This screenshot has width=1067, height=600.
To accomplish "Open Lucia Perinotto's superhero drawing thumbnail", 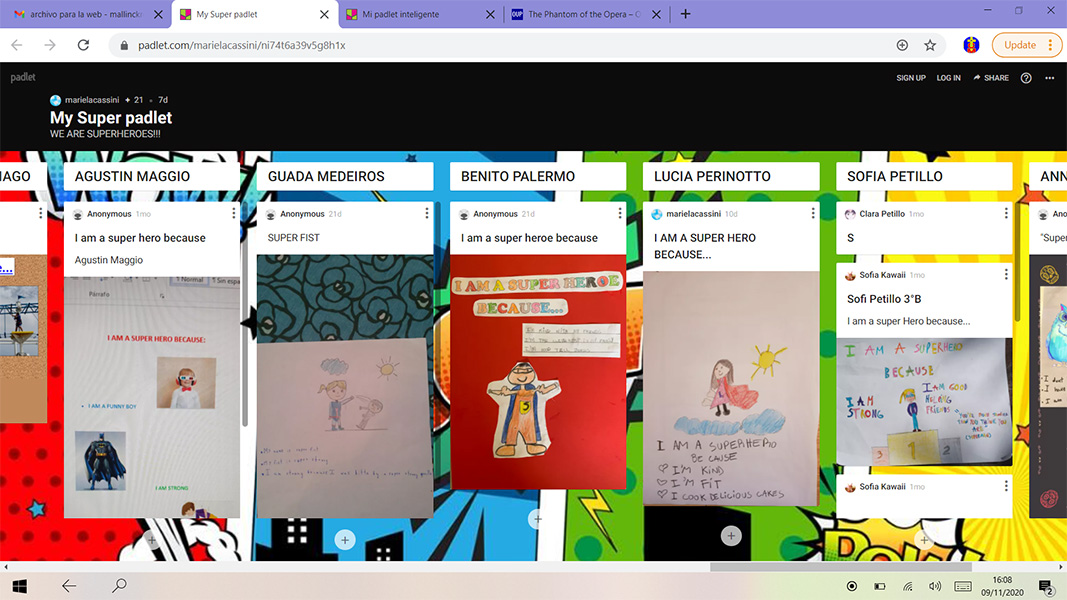I will 731,388.
